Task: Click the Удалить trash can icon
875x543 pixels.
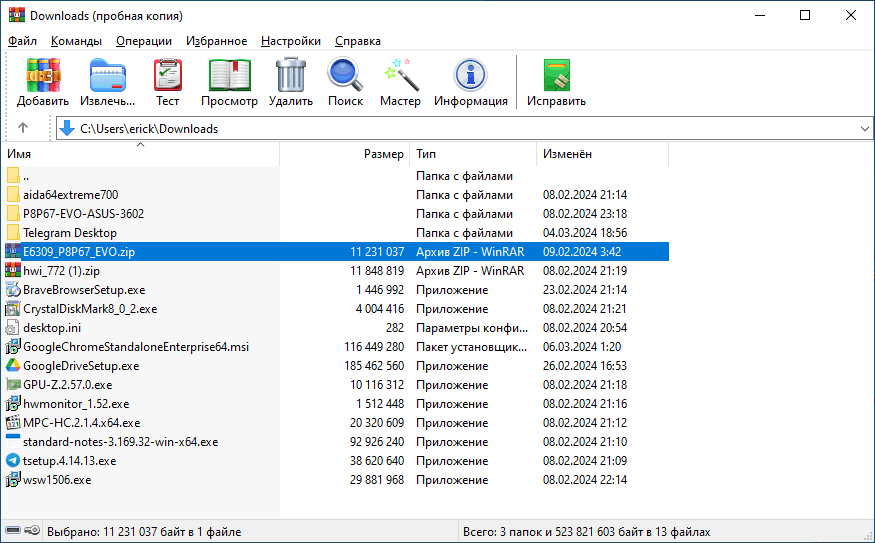Action: 291,75
